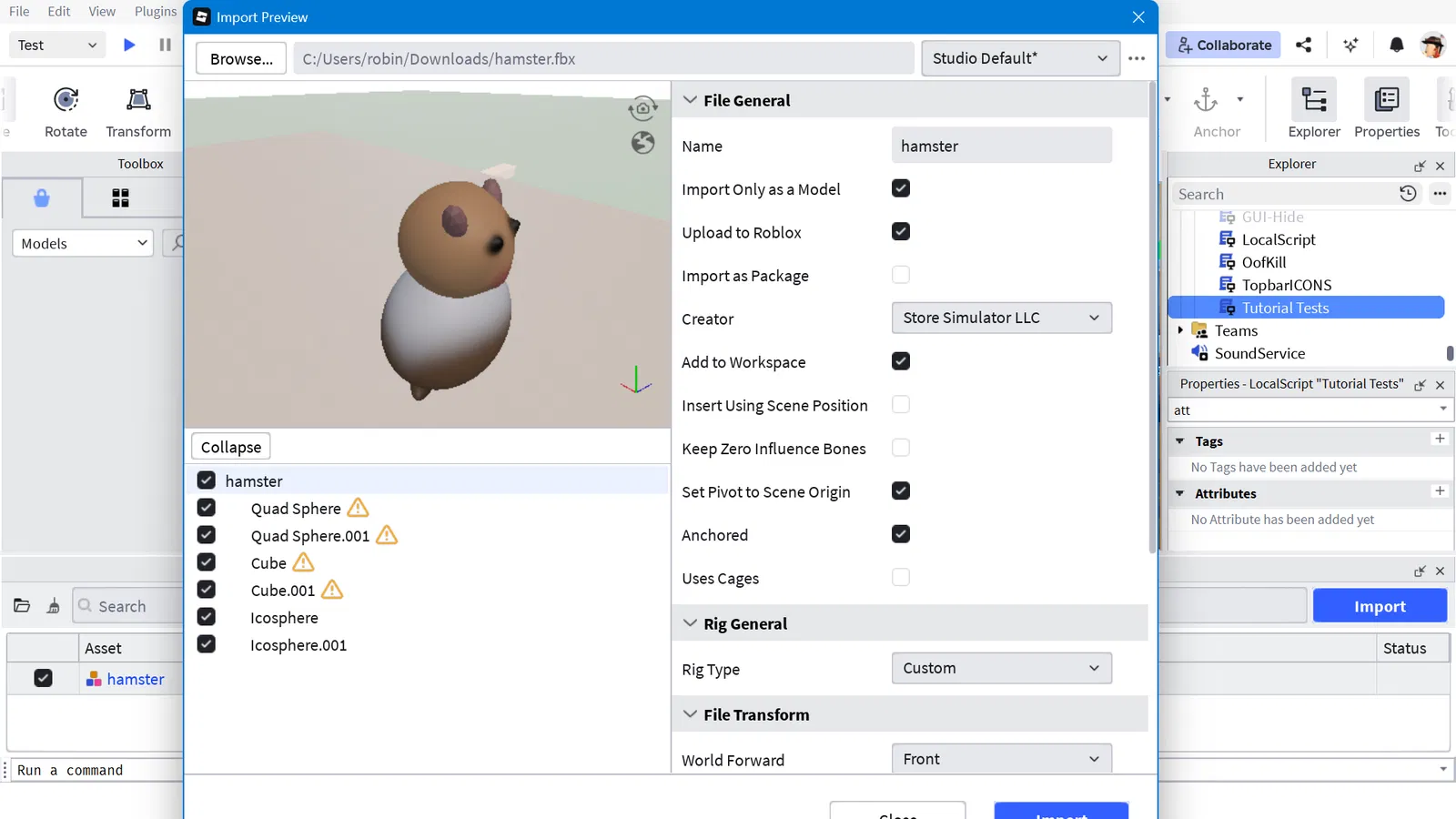Click the cleanup broom icon in Asset Manager
Screen dimensions: 1456x819
click(x=54, y=605)
